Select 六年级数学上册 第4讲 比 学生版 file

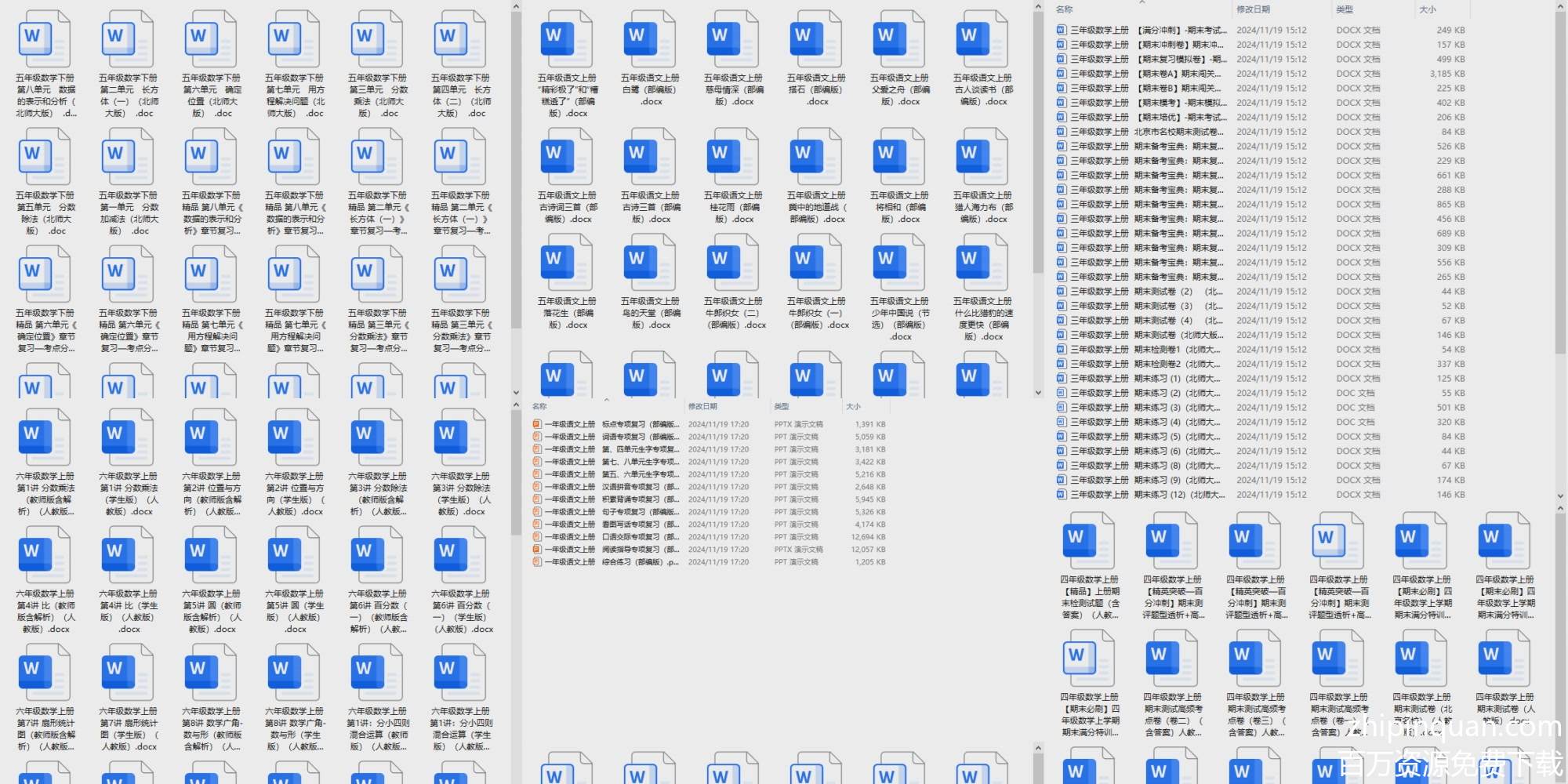pos(128,556)
